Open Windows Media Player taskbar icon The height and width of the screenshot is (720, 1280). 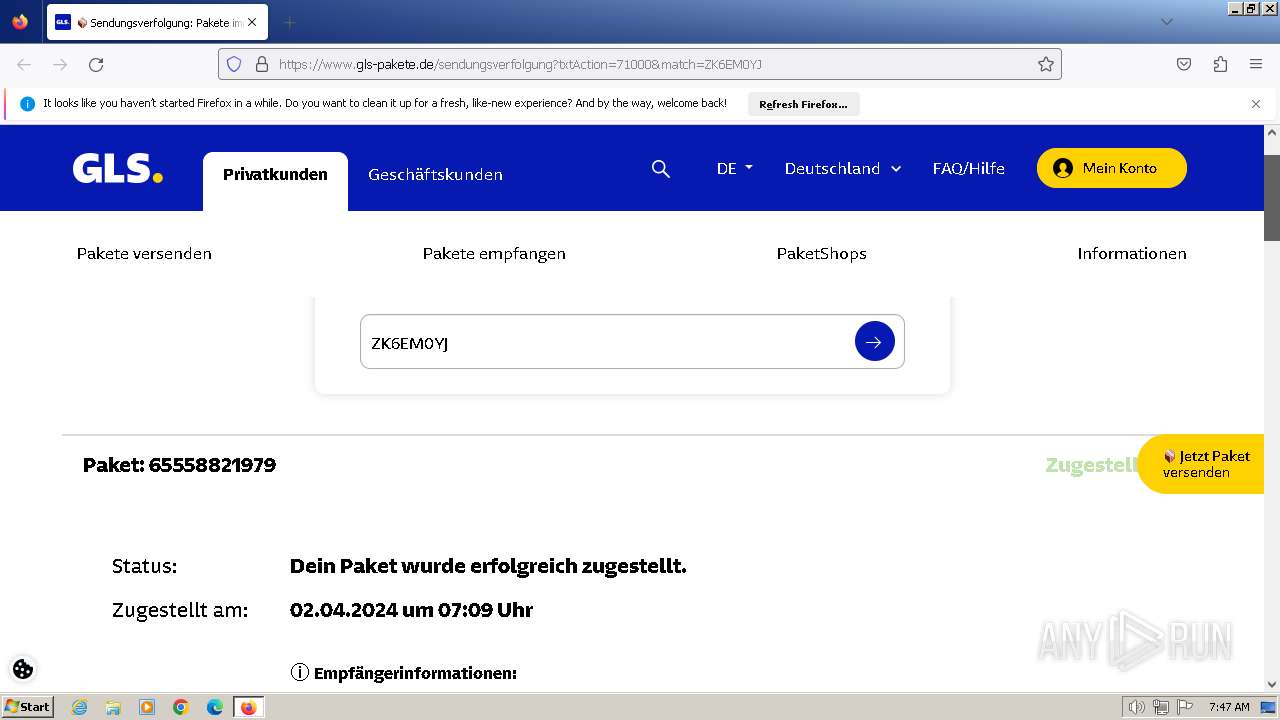coord(147,707)
